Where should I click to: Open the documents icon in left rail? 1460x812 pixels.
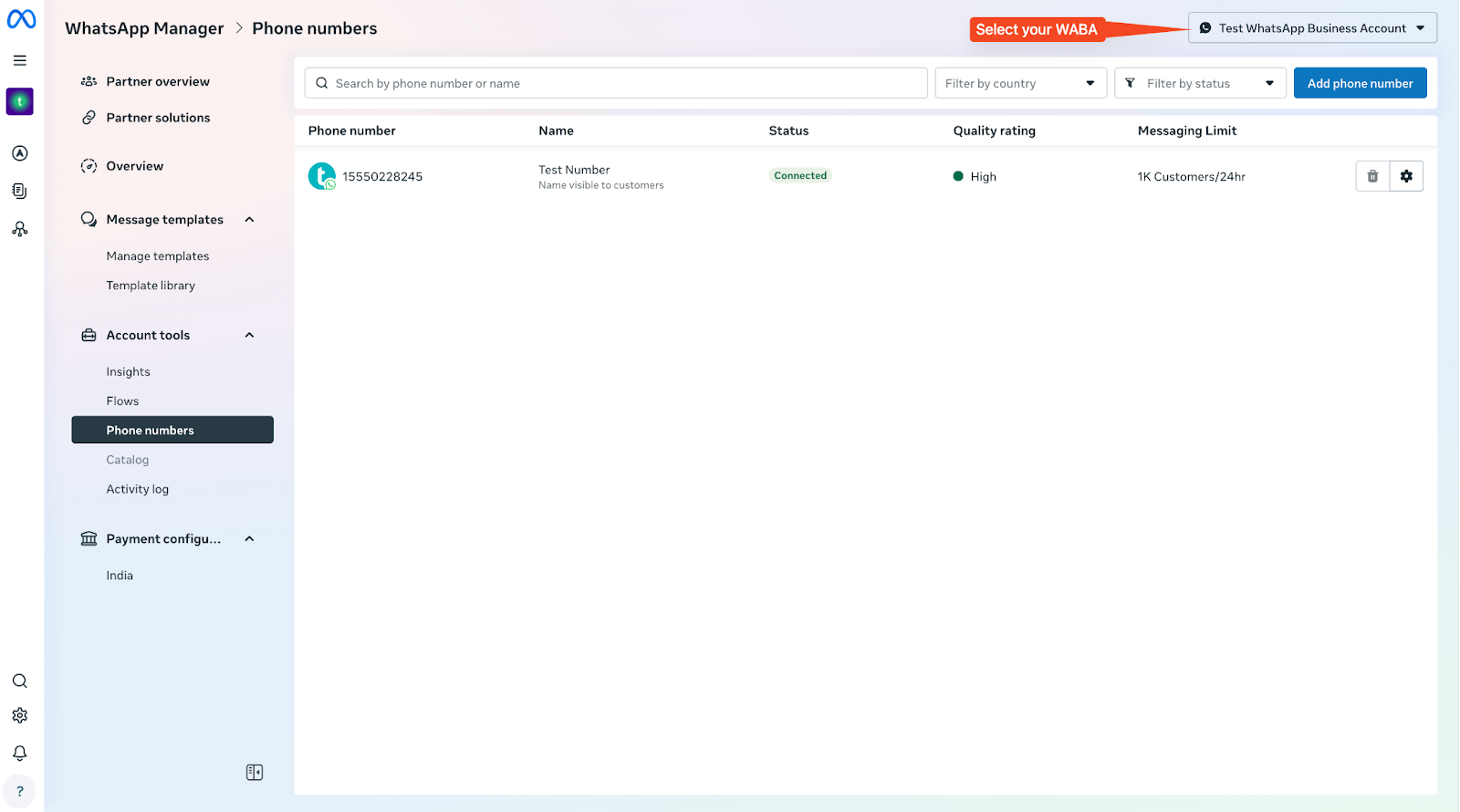[x=20, y=191]
